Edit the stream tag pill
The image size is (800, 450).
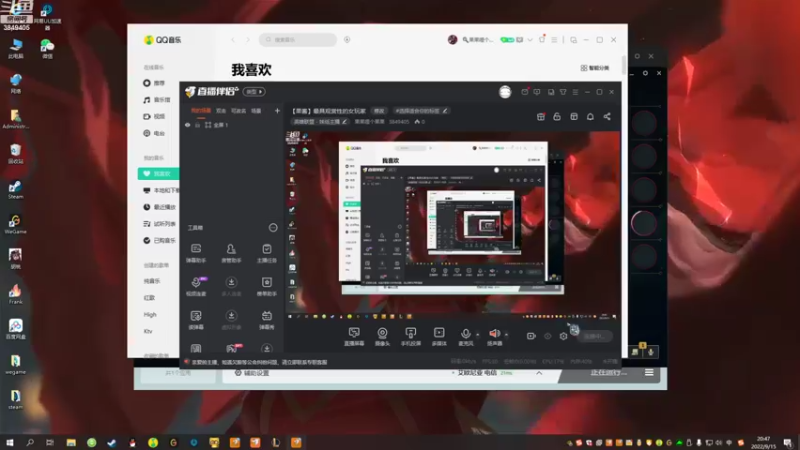pos(421,111)
